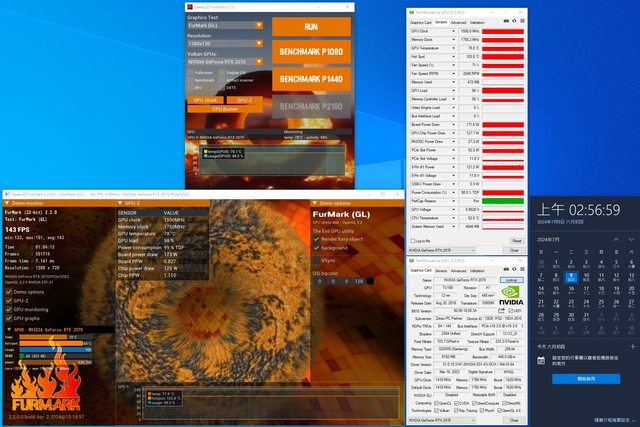Start the BENCHMARK P1080 preset
The width and height of the screenshot is (640, 427).
(311, 53)
